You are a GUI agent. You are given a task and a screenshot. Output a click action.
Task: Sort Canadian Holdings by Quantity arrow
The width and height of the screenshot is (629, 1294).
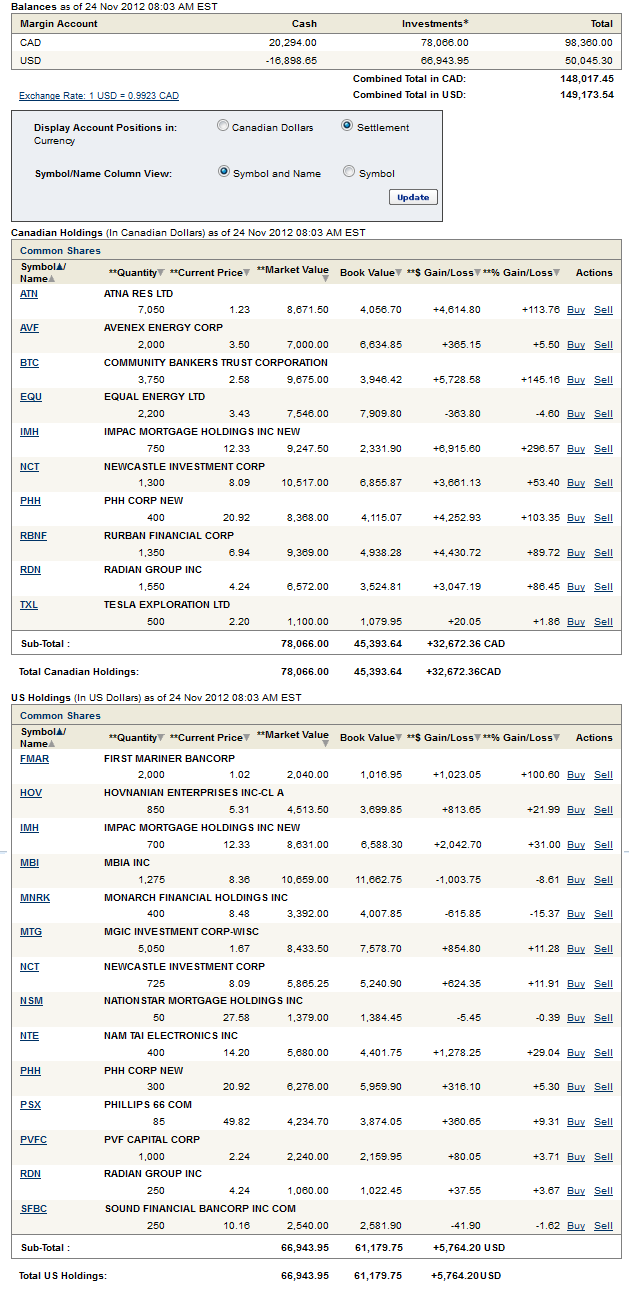tap(163, 273)
